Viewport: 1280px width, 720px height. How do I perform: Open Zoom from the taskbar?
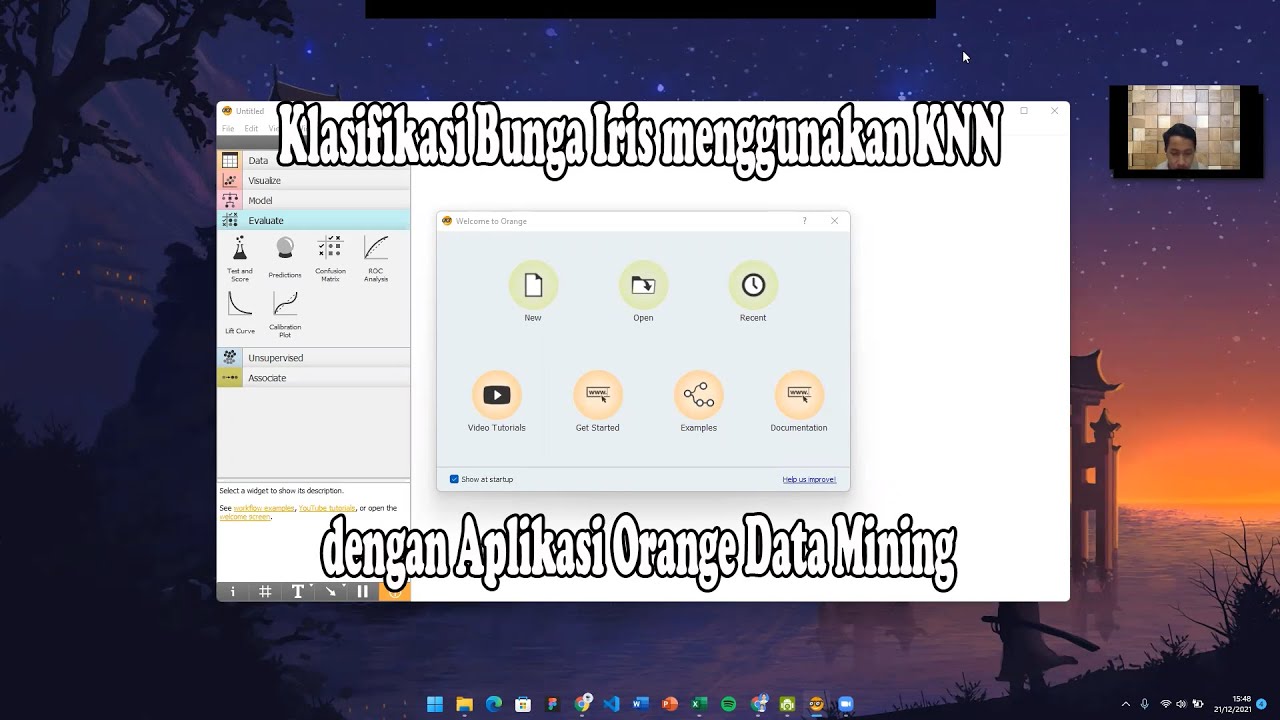coord(845,704)
